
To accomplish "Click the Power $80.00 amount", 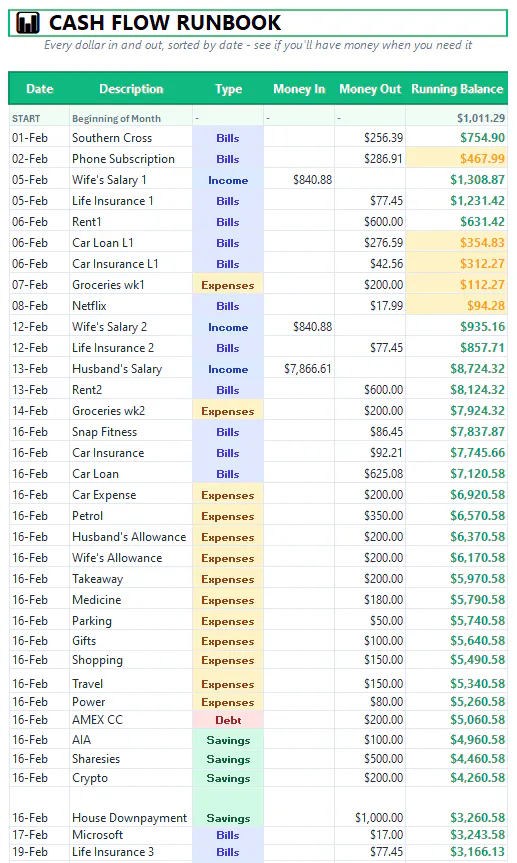I will coord(370,702).
